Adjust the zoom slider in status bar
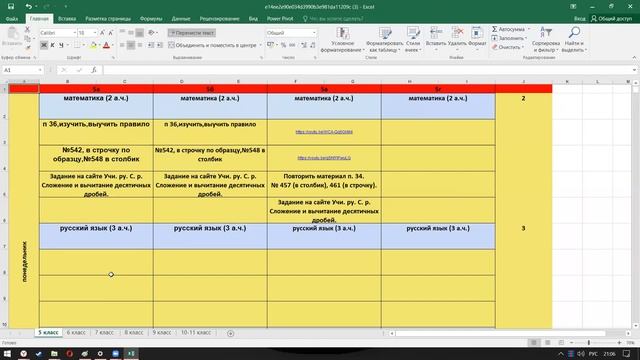640x360 pixels. tap(589, 342)
